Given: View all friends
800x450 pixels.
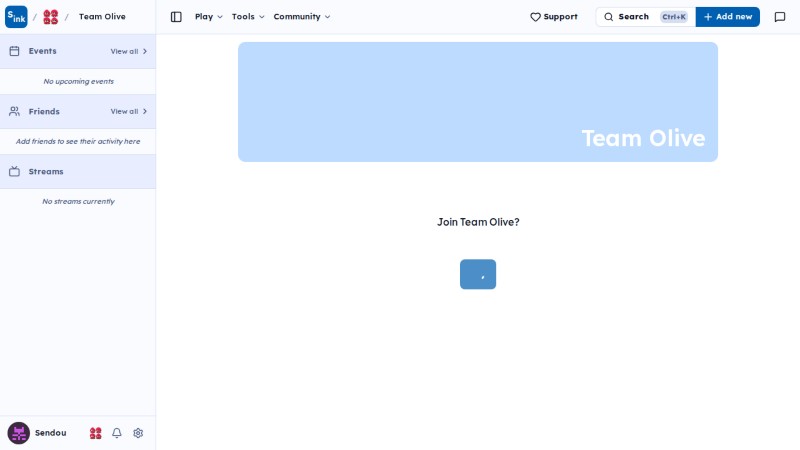Looking at the screenshot, I should click(129, 111).
